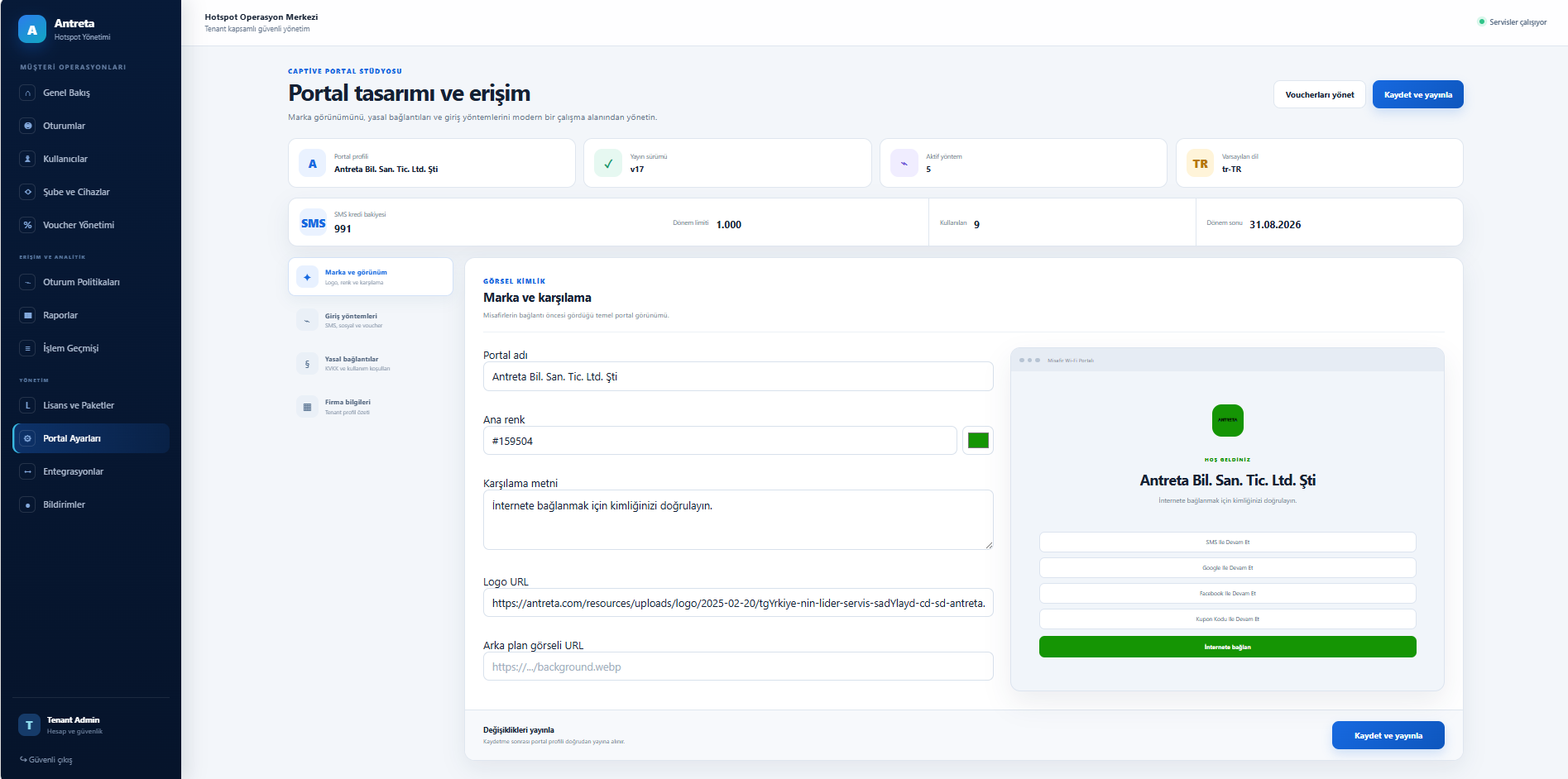Focus the Logo URL input field
Image resolution: width=1568 pixels, height=779 pixels.
[738, 603]
